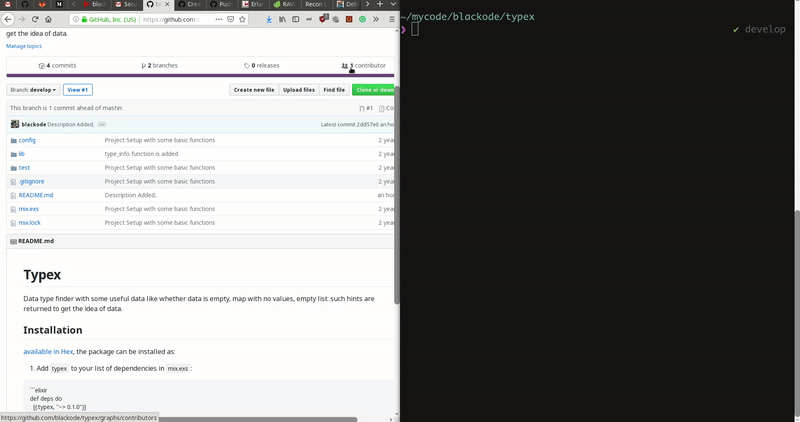800x422 pixels.
Task: Open the list-all-tabs dropdown arrow
Action: [x=393, y=4]
